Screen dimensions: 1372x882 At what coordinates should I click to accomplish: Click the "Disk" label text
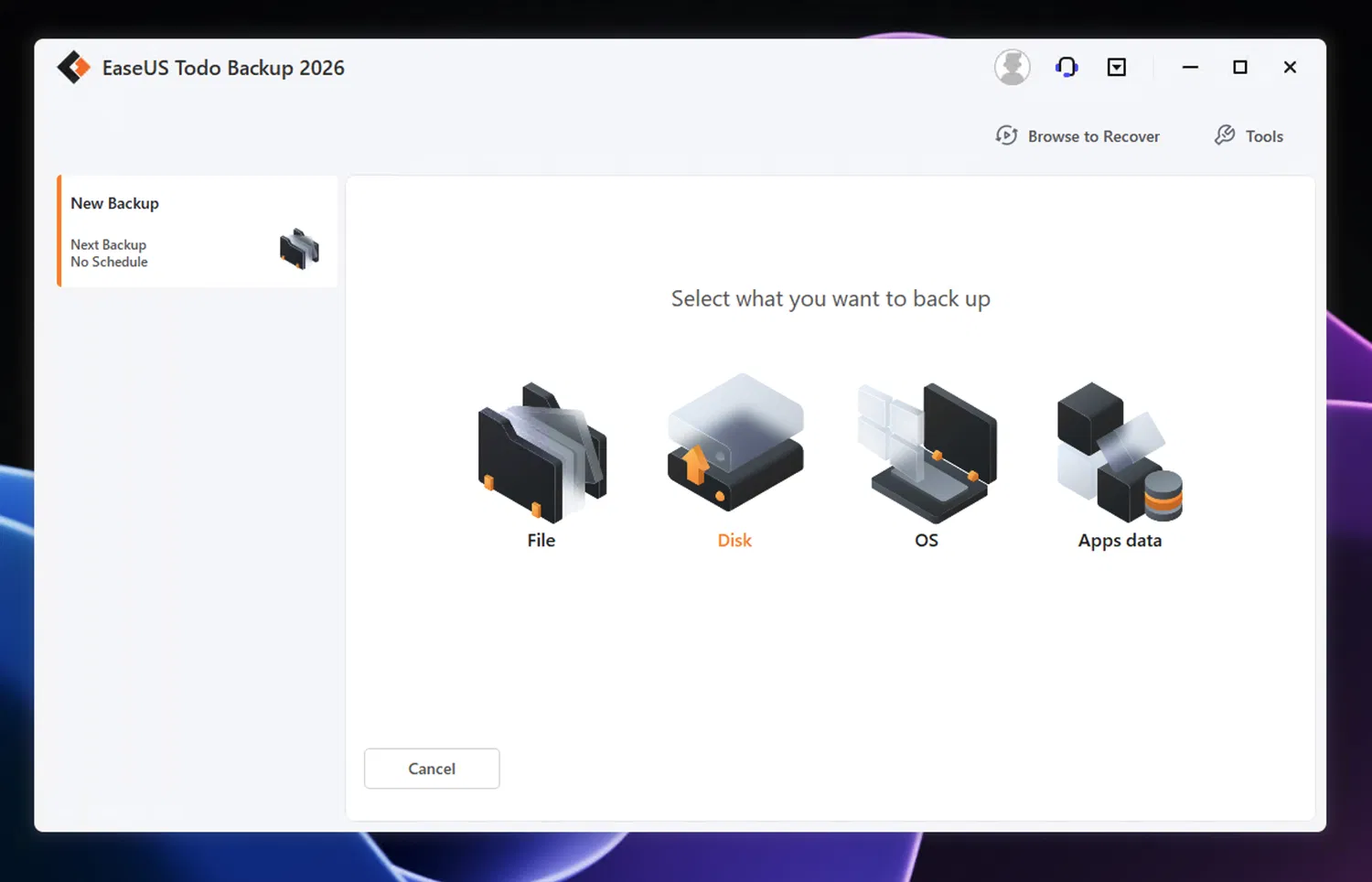[734, 540]
